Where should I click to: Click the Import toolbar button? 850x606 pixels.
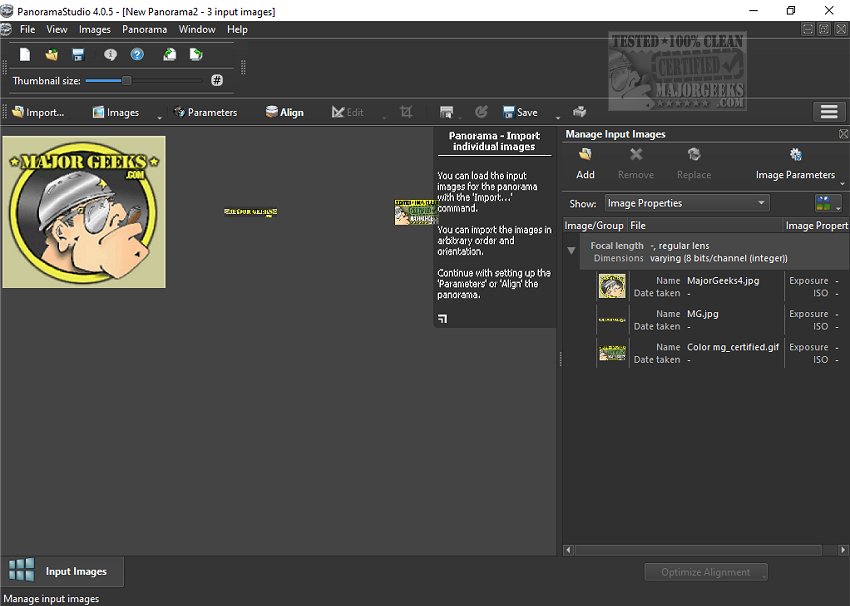pyautogui.click(x=38, y=112)
